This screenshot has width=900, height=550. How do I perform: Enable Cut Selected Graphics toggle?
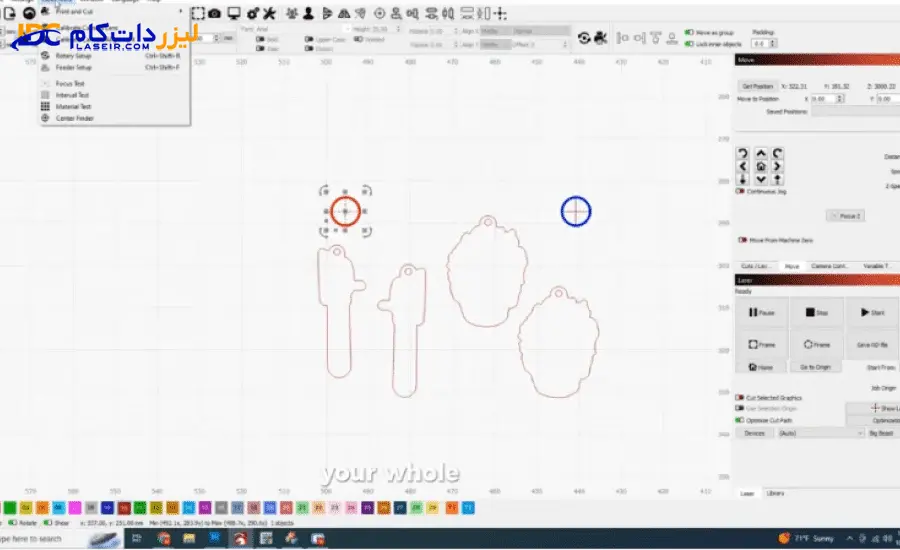[x=741, y=398]
